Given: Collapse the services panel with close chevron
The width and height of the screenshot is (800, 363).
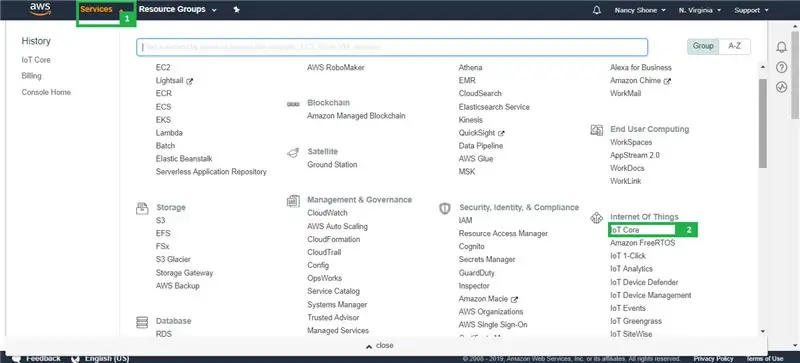Looking at the screenshot, I should 380,346.
